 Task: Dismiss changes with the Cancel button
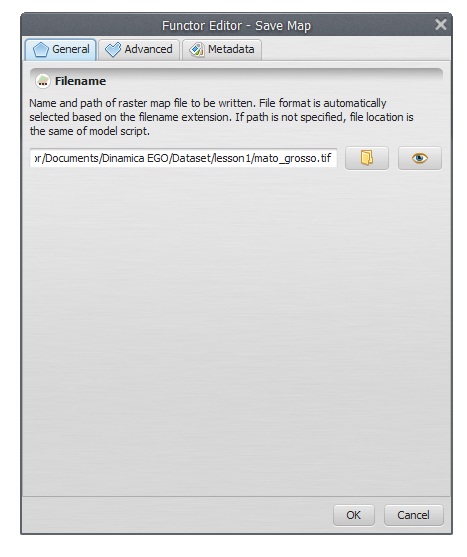tap(413, 515)
